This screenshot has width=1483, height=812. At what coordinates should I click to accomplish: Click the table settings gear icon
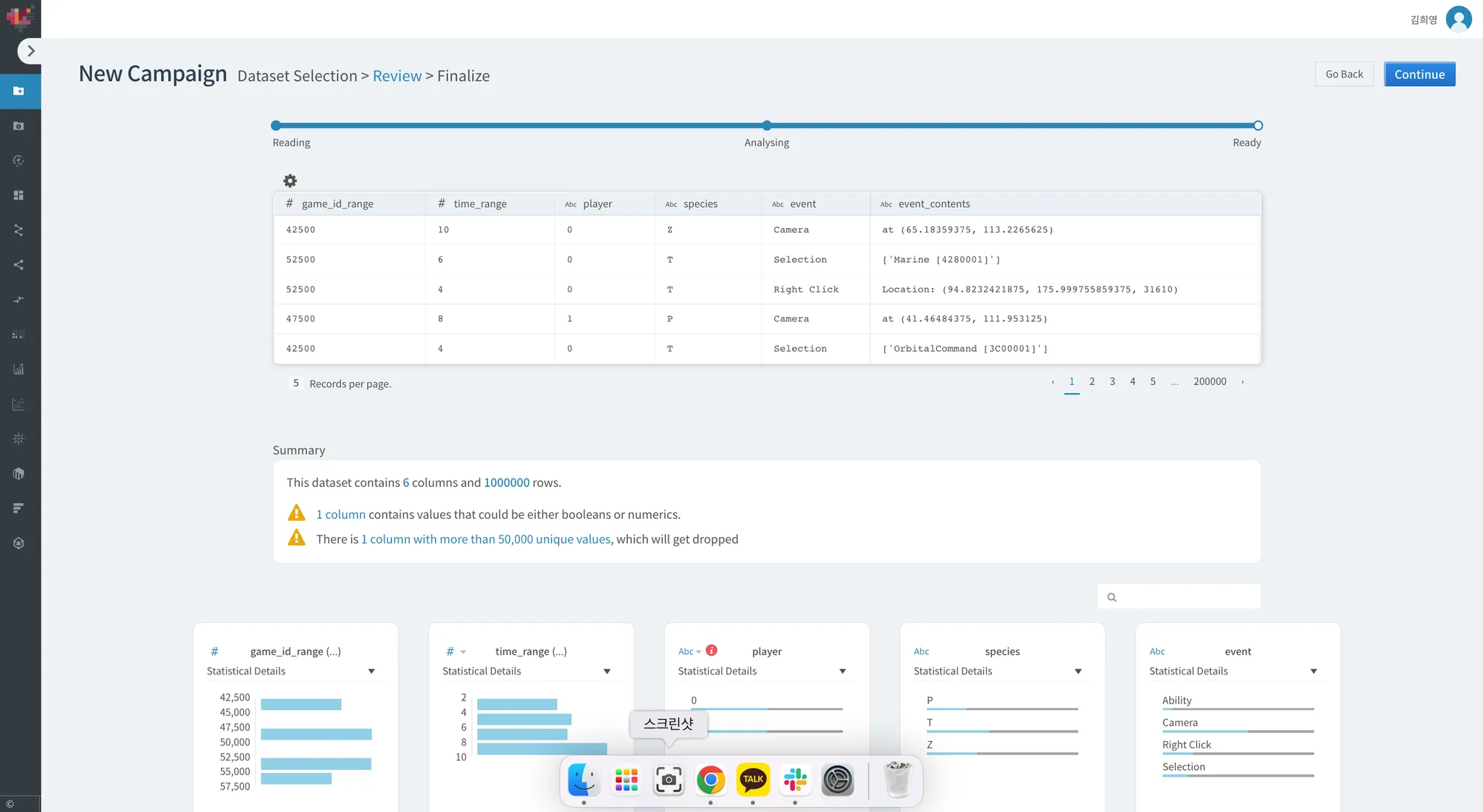(290, 181)
